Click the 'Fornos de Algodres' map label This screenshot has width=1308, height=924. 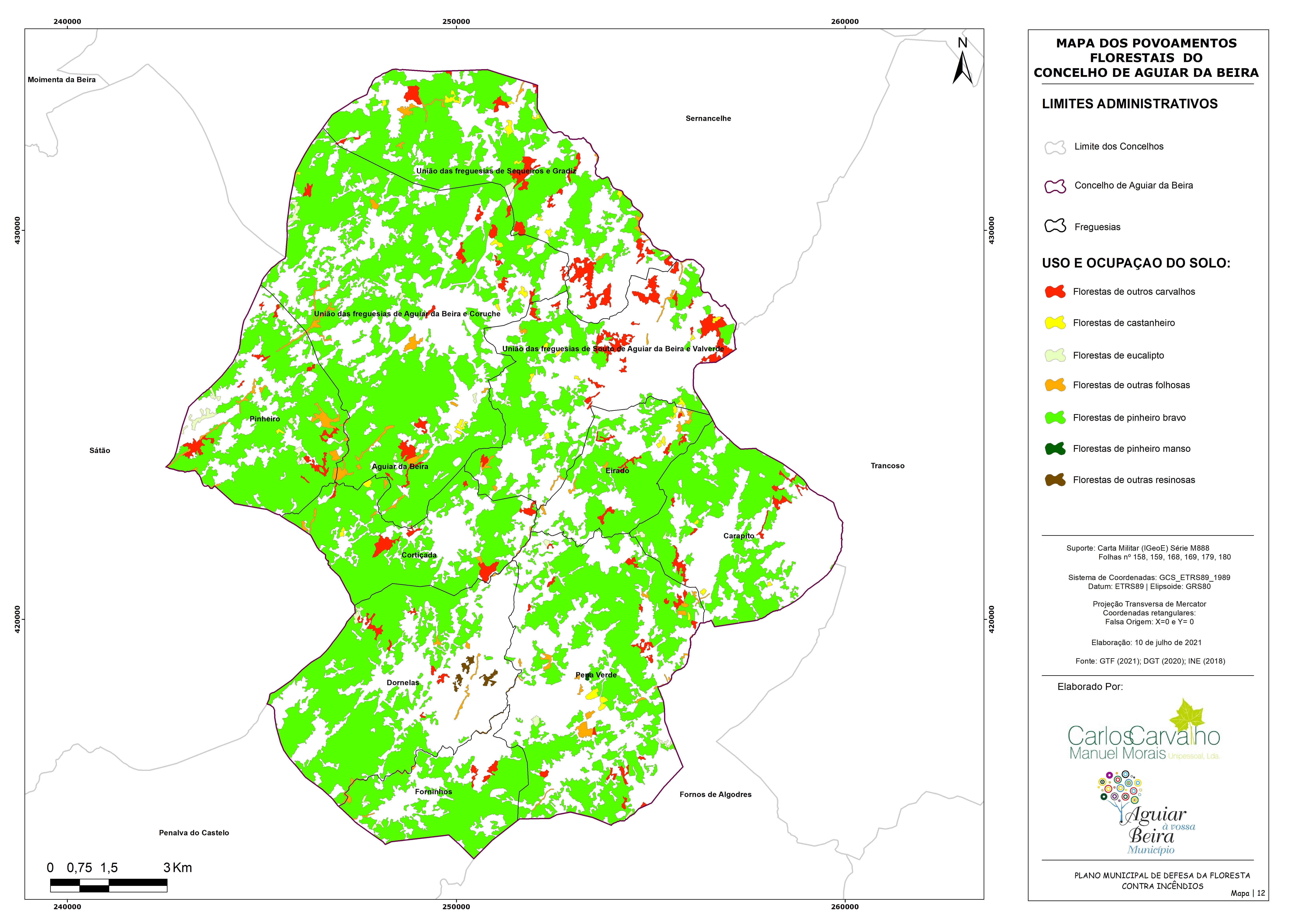[715, 795]
